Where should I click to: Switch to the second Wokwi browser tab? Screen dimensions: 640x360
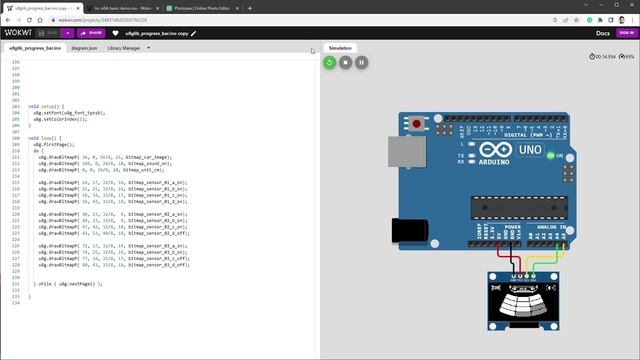(x=122, y=8)
